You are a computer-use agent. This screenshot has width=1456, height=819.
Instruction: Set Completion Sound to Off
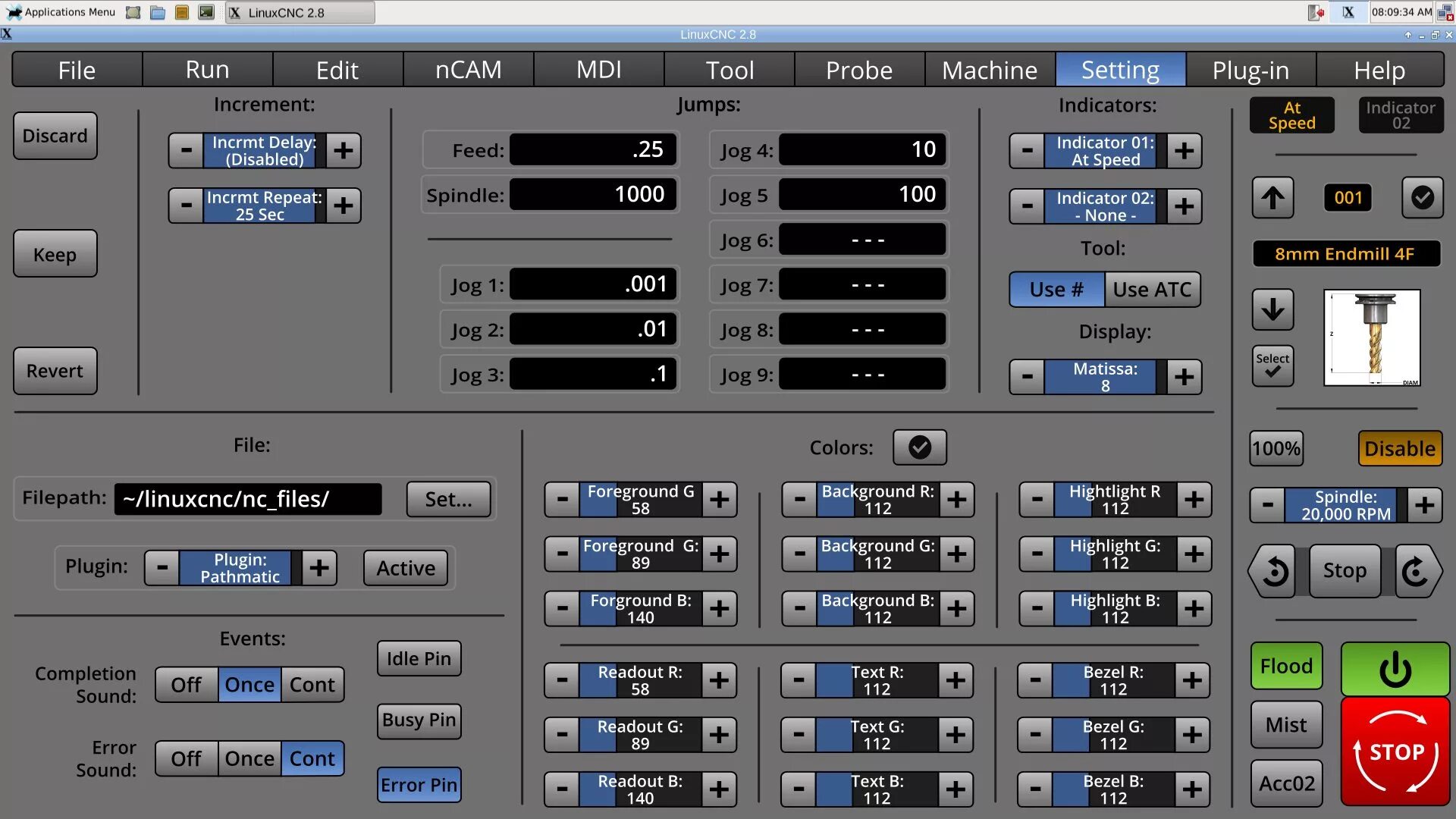[187, 685]
